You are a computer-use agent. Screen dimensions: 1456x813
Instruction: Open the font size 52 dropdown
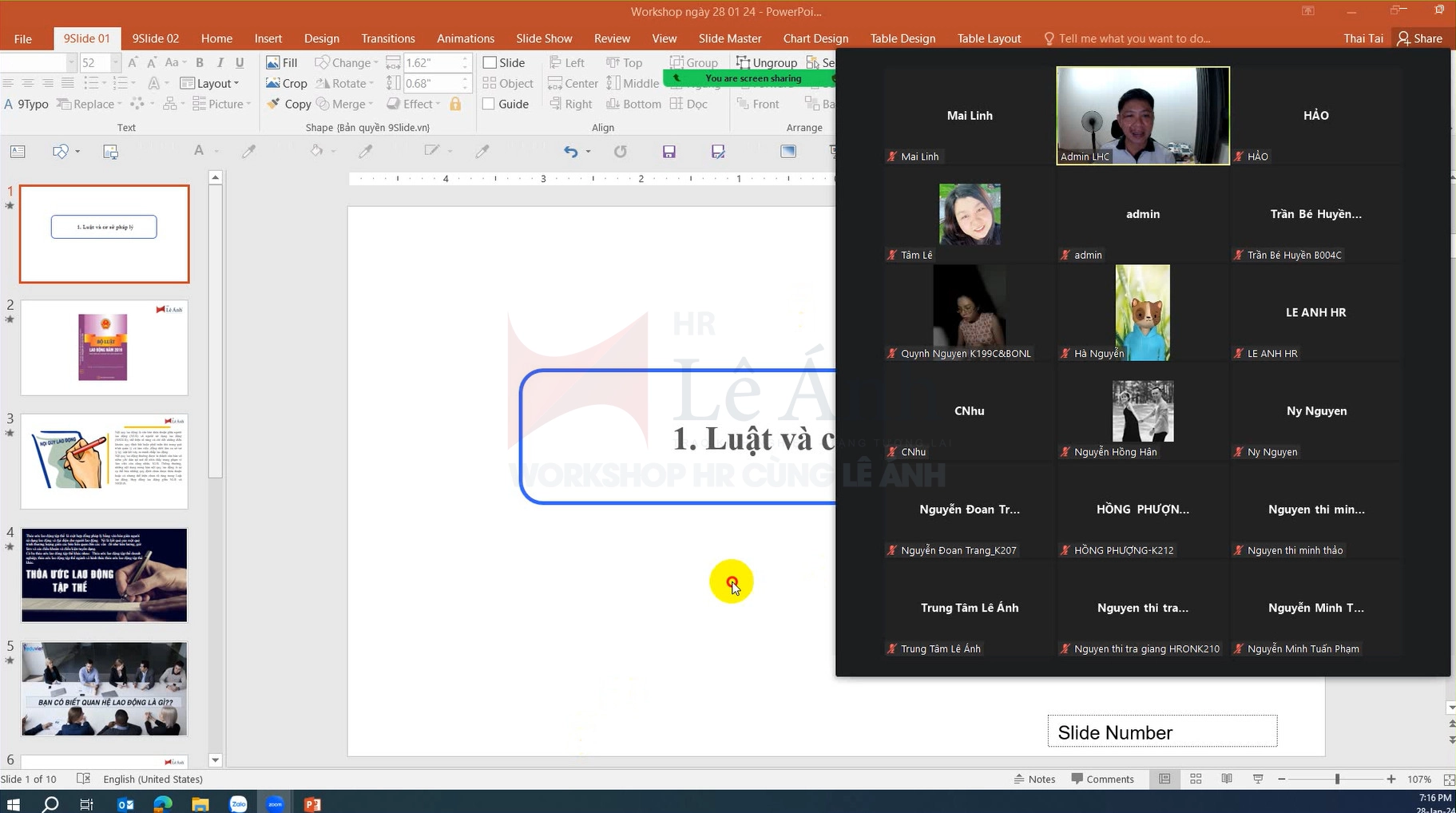(x=115, y=62)
